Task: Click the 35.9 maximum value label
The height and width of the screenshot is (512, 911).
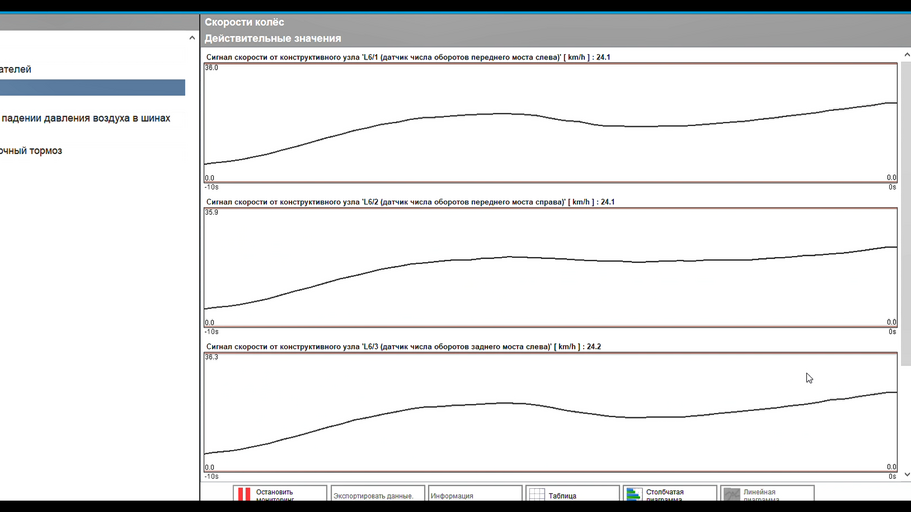Action: [x=211, y=213]
